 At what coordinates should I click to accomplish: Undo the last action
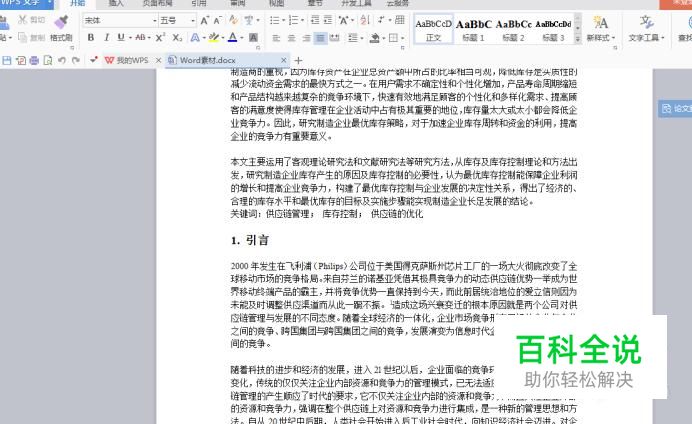point(62,60)
